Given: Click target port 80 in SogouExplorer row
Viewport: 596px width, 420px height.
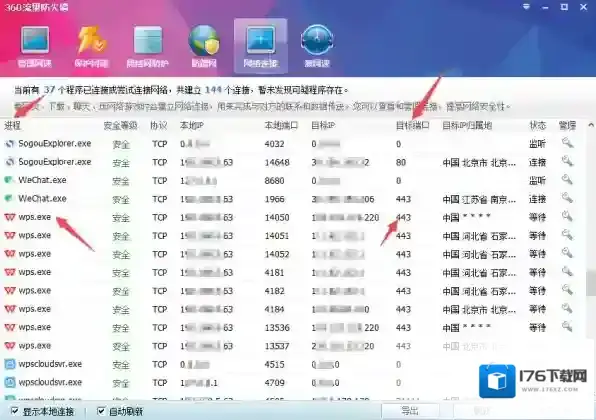Looking at the screenshot, I should pyautogui.click(x=401, y=162).
